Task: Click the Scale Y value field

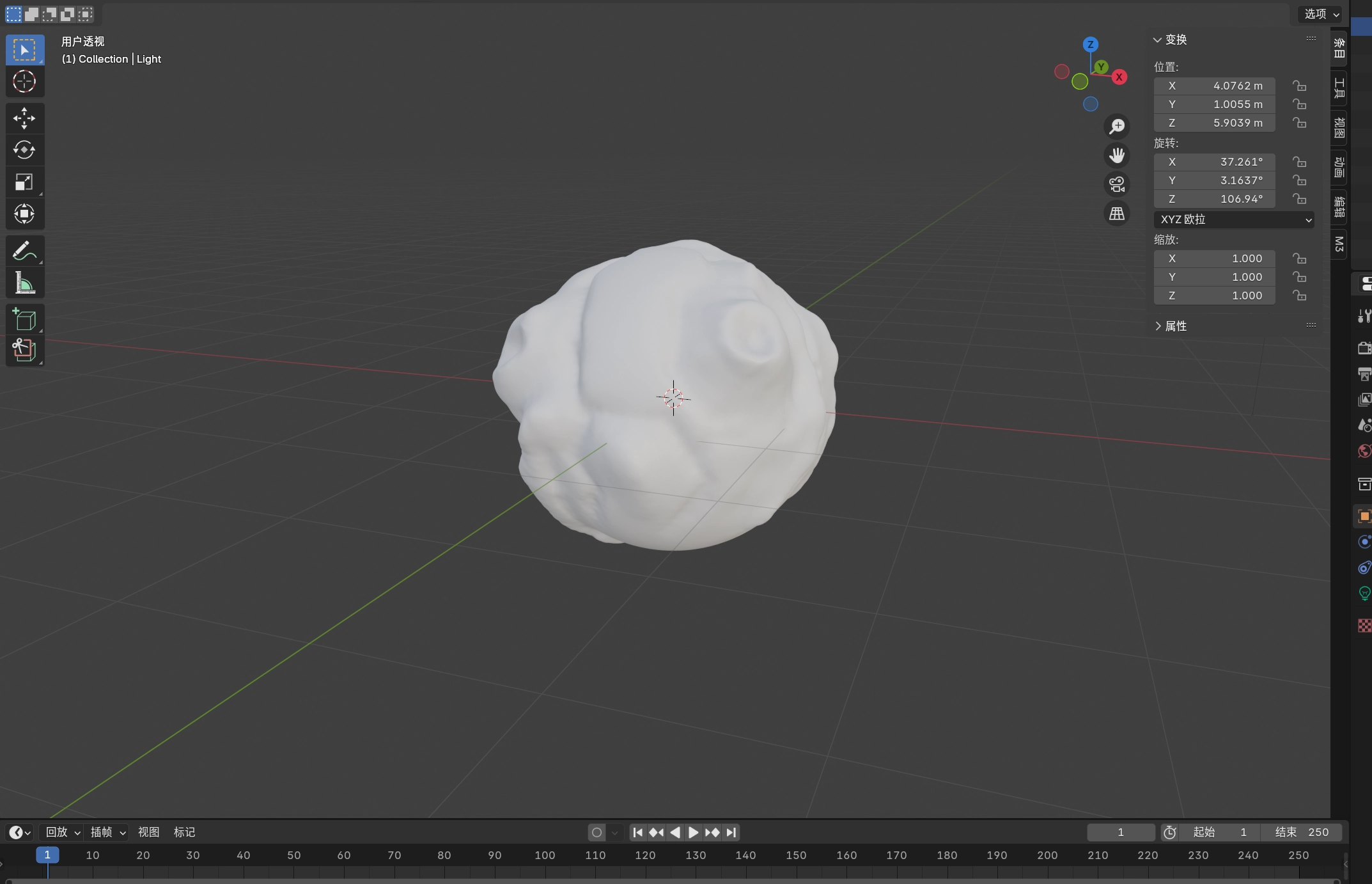Action: (1214, 277)
